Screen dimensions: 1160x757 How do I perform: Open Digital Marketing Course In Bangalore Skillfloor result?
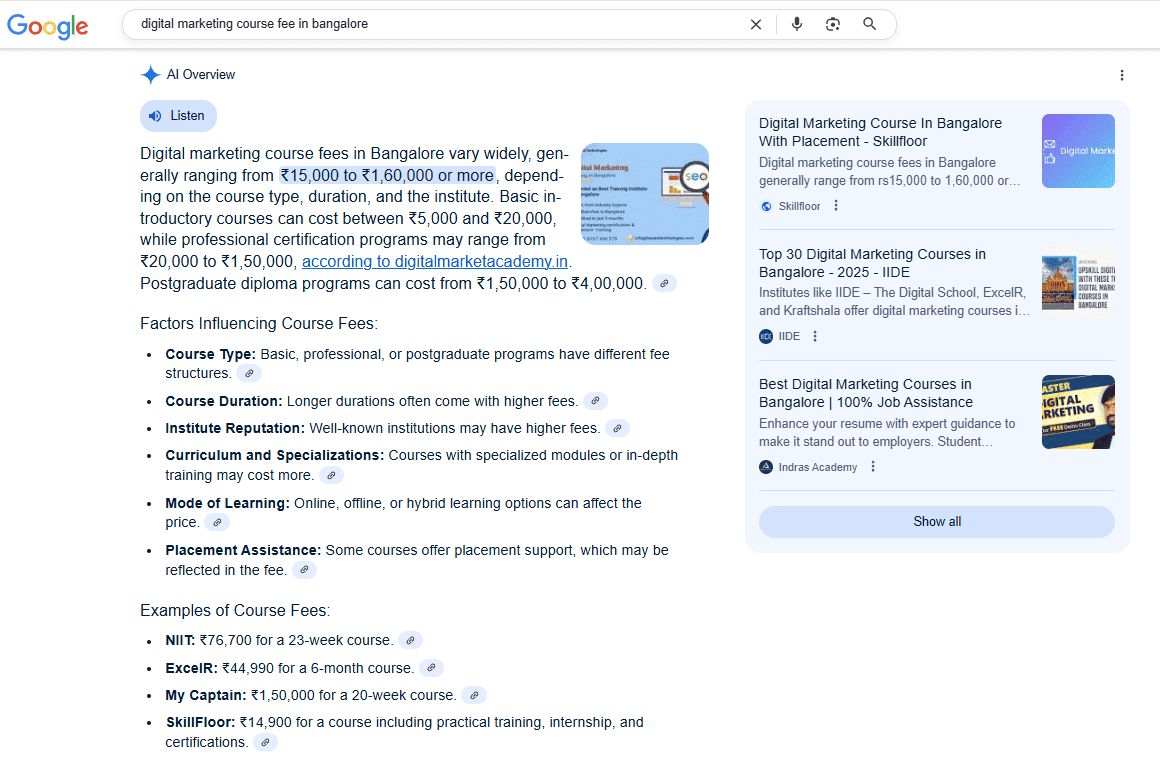click(880, 132)
